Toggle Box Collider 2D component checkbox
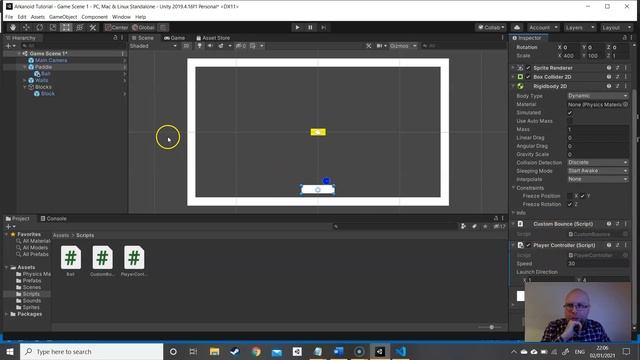640x360 pixels. pos(529,77)
